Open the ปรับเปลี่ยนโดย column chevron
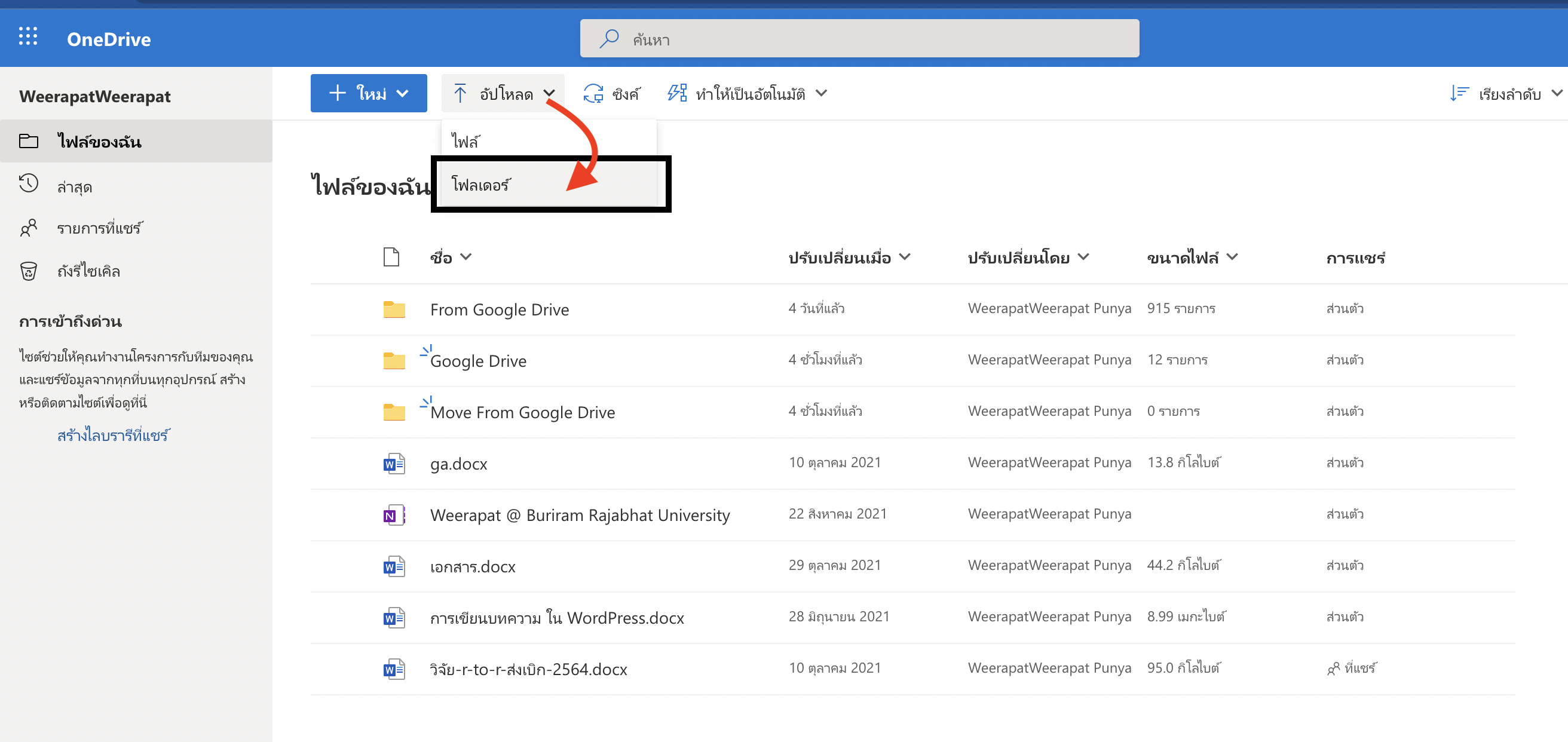 (x=1083, y=257)
